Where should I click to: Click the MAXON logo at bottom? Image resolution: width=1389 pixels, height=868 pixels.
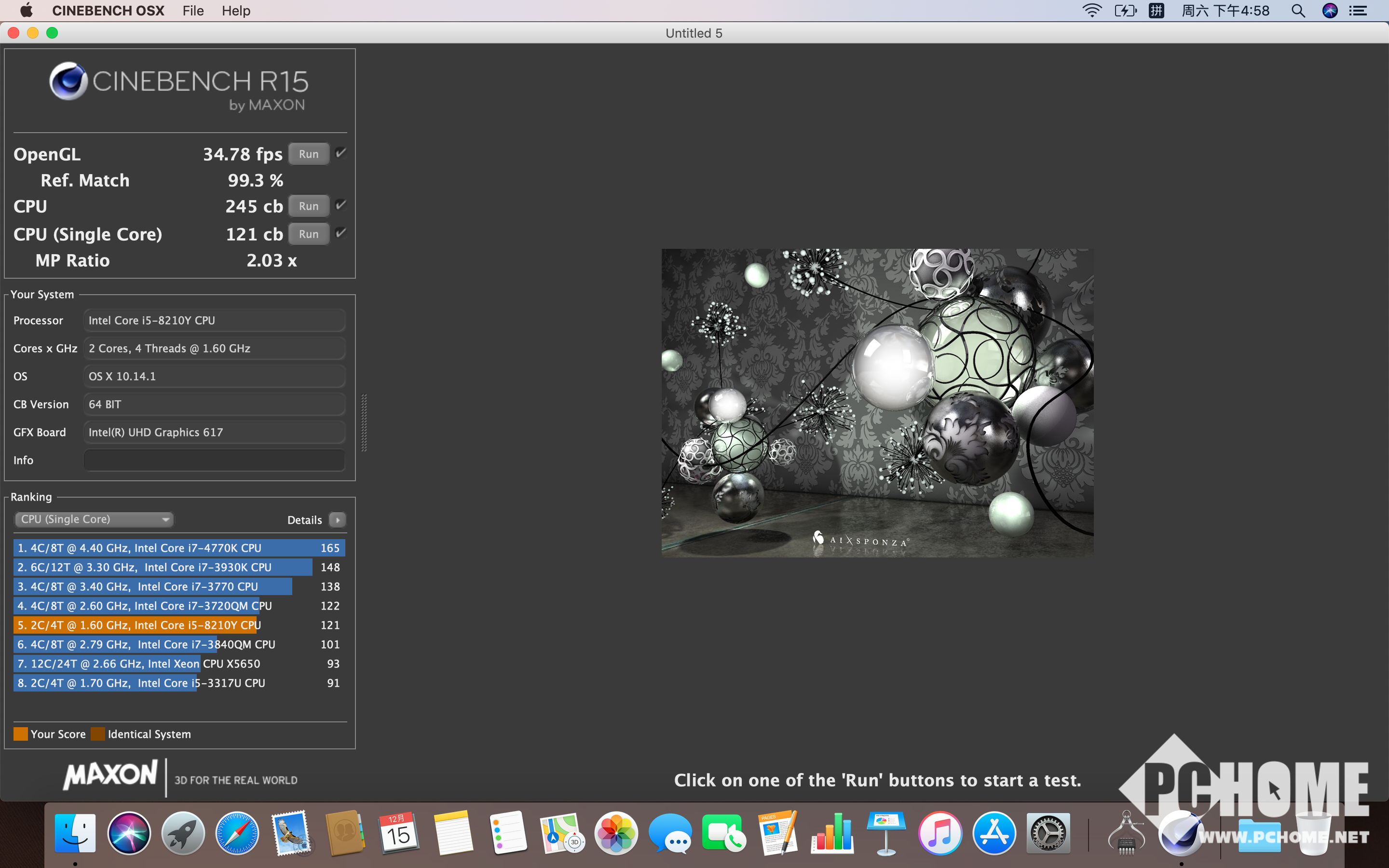point(110,774)
